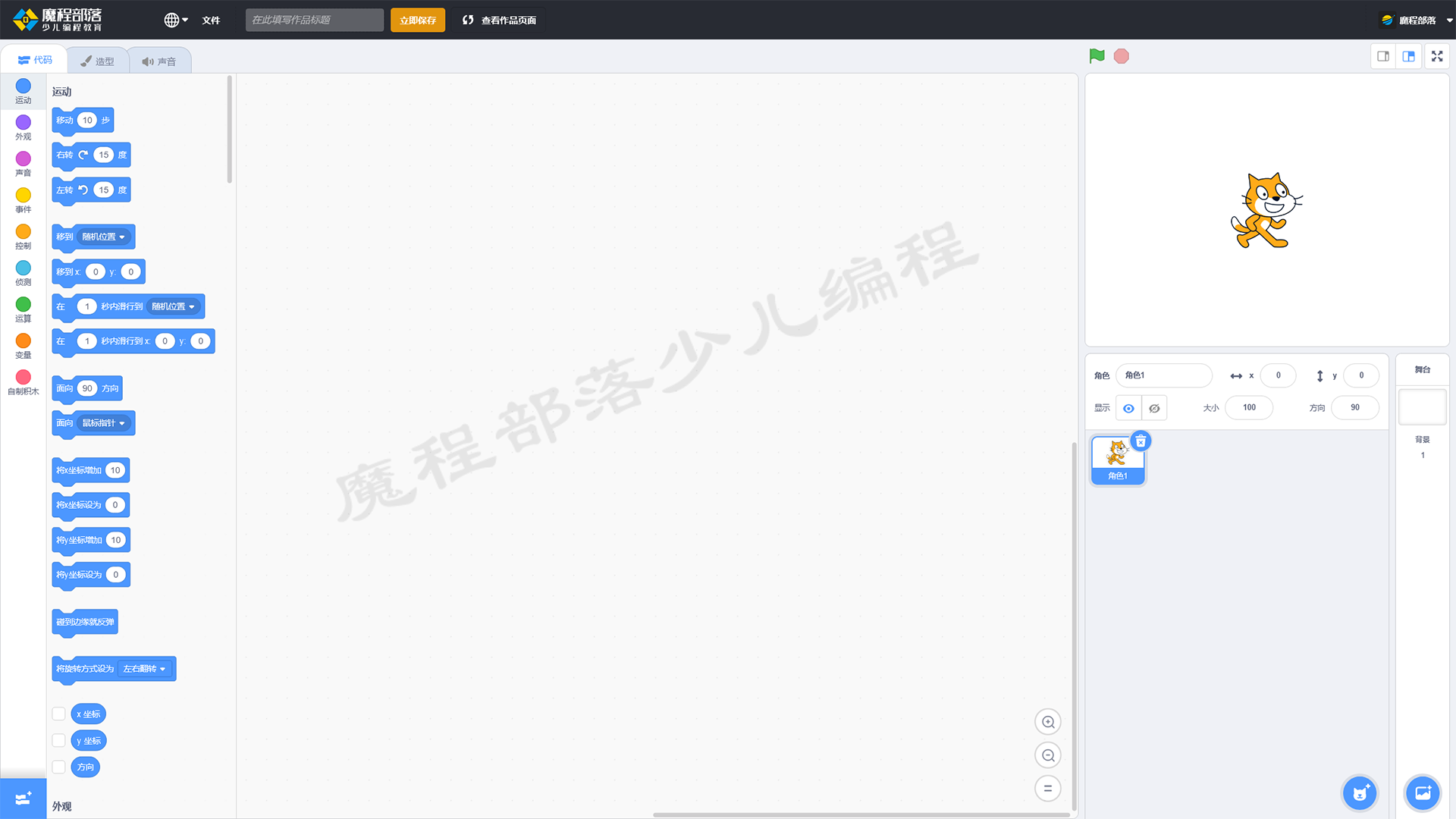
Task: Select the 事件 block category
Action: point(24,200)
